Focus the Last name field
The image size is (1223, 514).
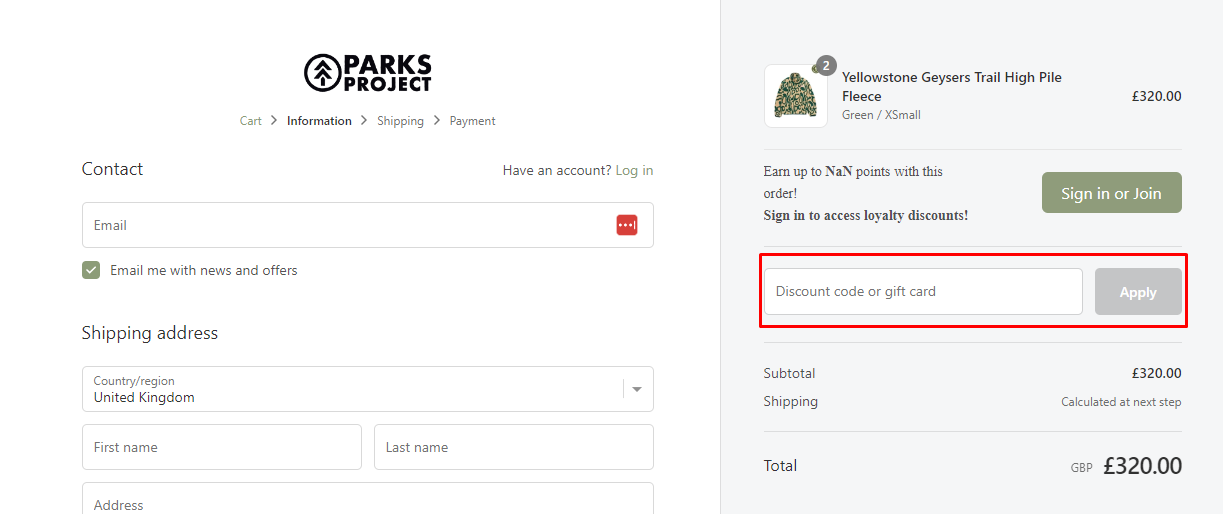click(x=513, y=447)
